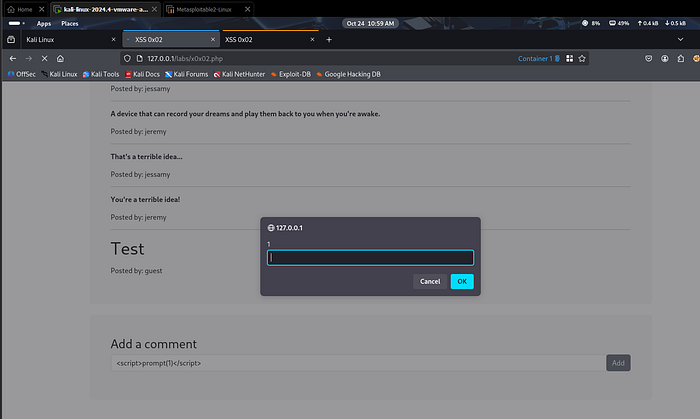
Task: Click the You're a terrible idea! comment
Action: click(x=145, y=199)
